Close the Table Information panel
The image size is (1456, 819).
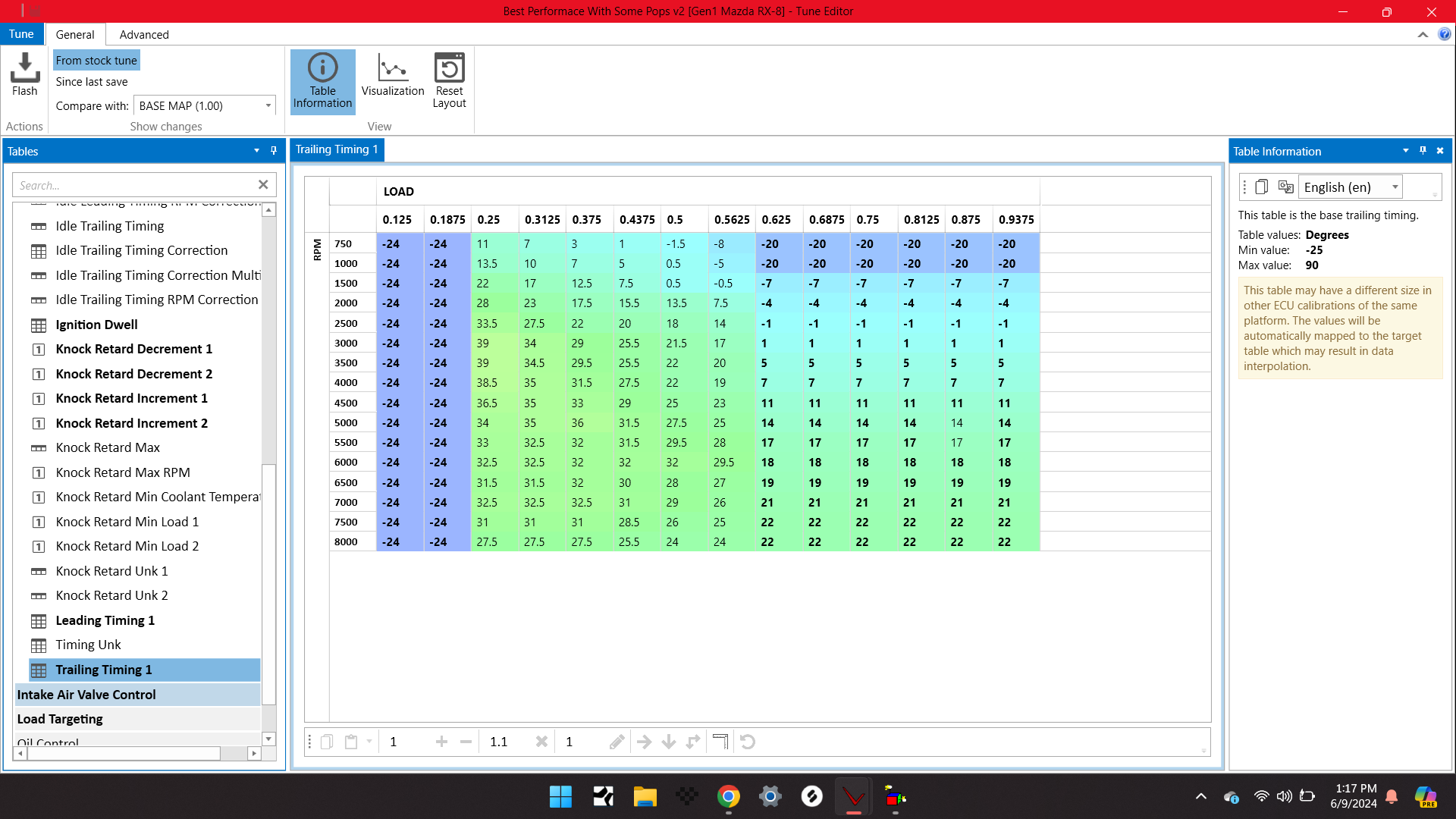(x=1440, y=151)
